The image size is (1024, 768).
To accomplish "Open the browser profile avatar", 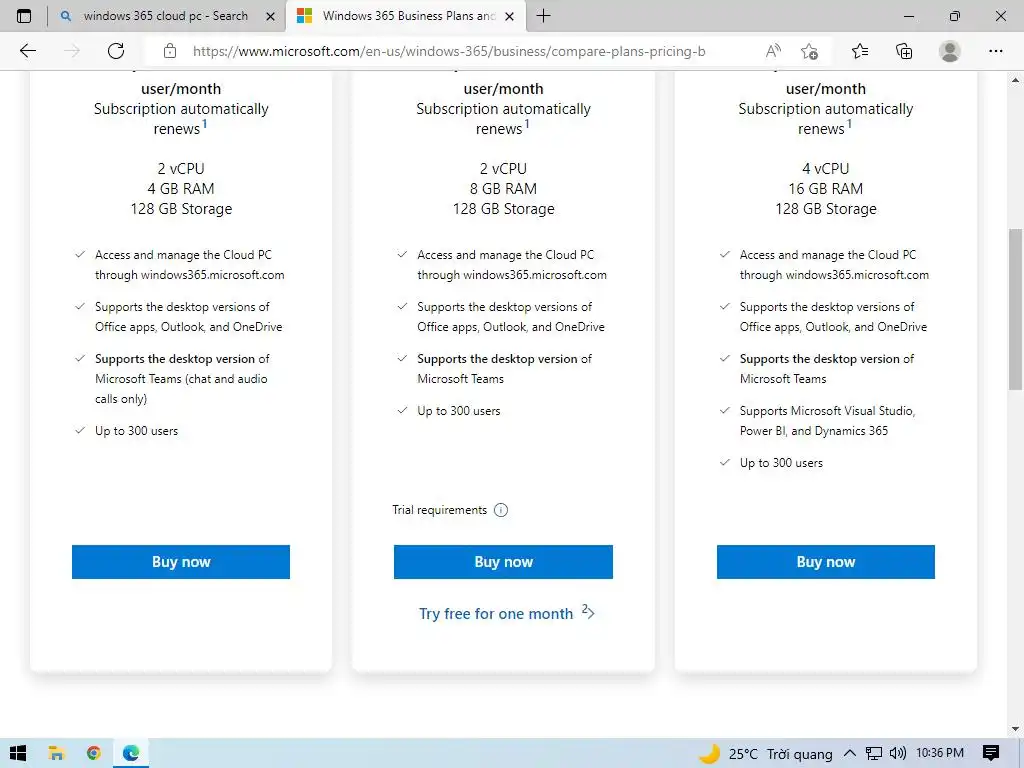I will [950, 51].
